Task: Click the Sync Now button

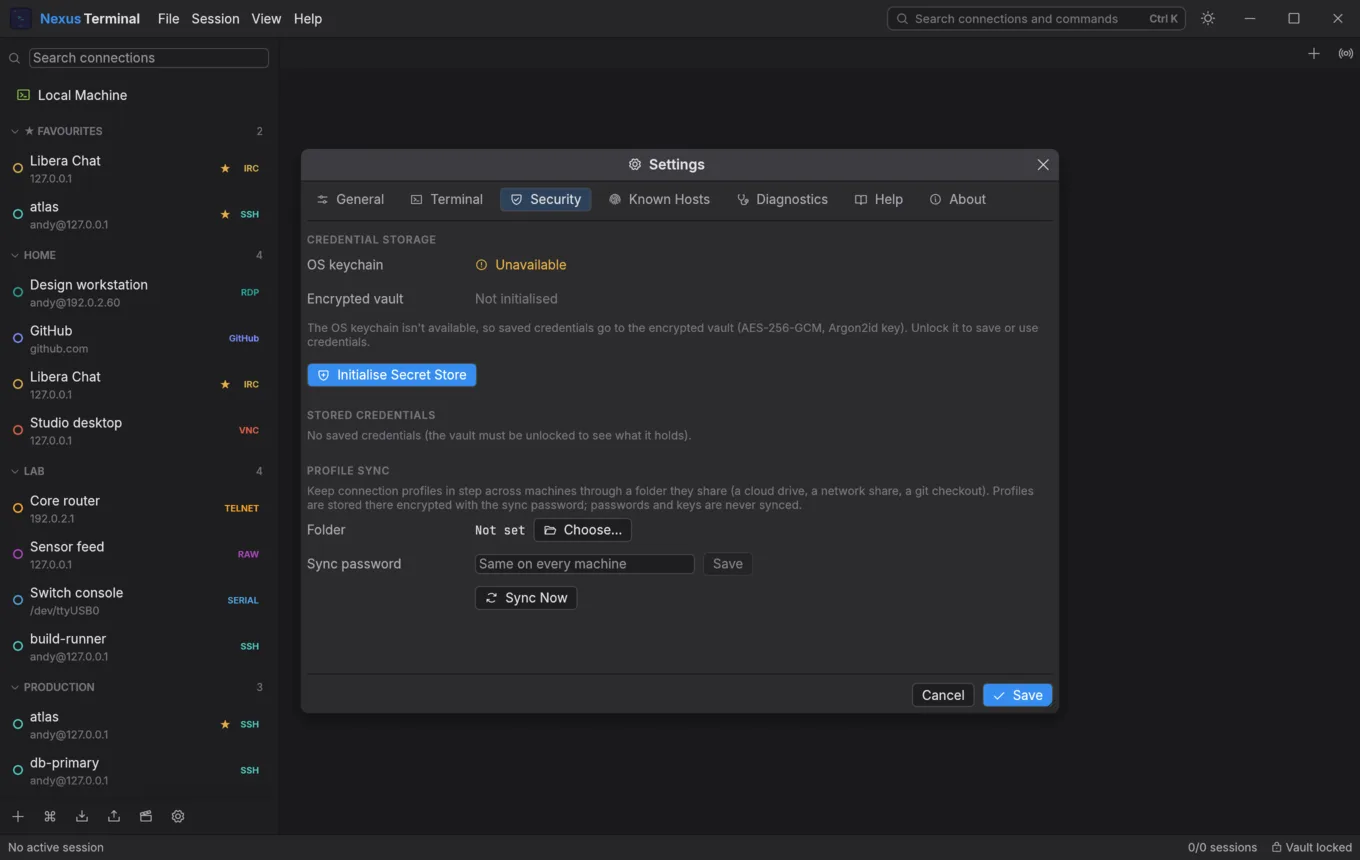Action: click(x=526, y=598)
